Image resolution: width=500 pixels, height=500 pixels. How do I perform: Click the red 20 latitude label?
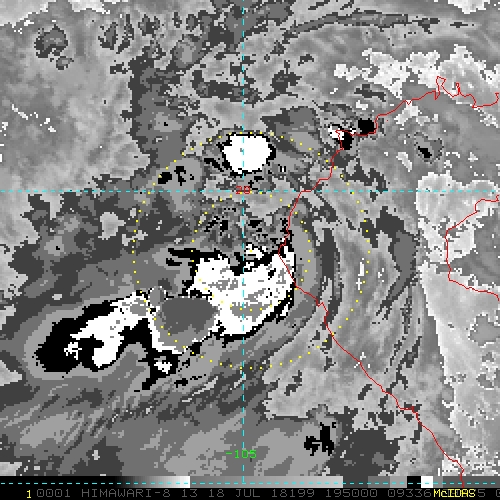pyautogui.click(x=242, y=190)
